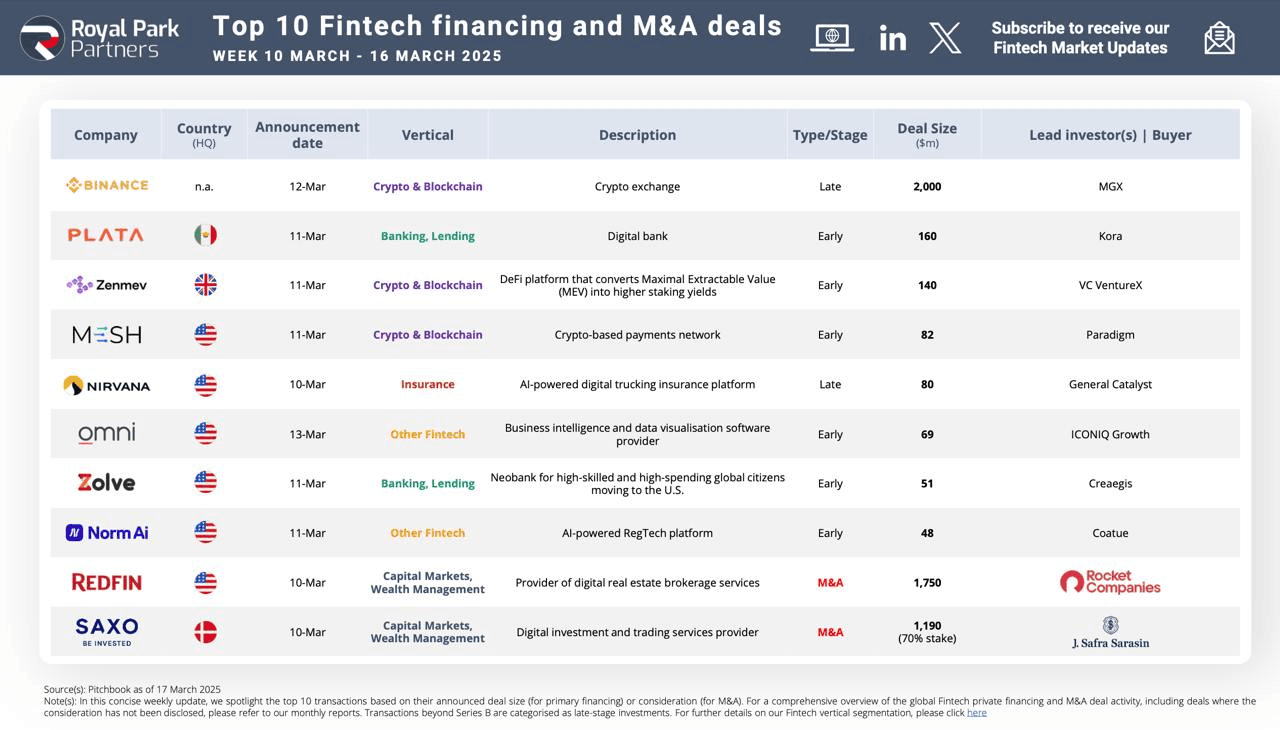Click the newsletter envelope icon

point(1219,38)
